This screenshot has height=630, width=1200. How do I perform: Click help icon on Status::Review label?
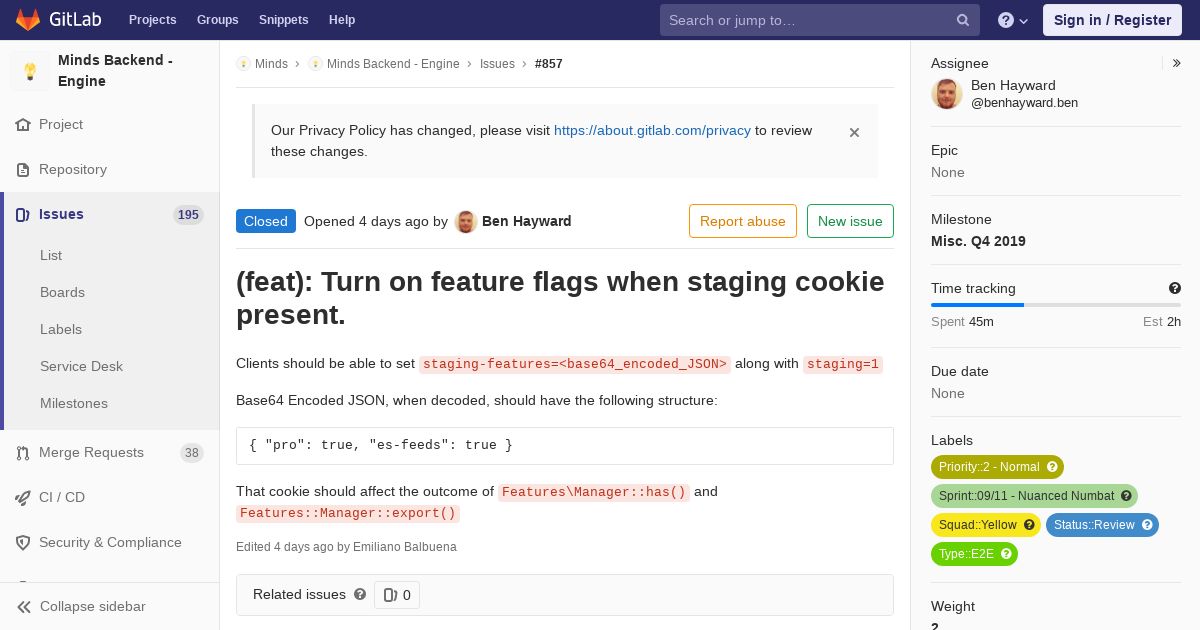1147,525
